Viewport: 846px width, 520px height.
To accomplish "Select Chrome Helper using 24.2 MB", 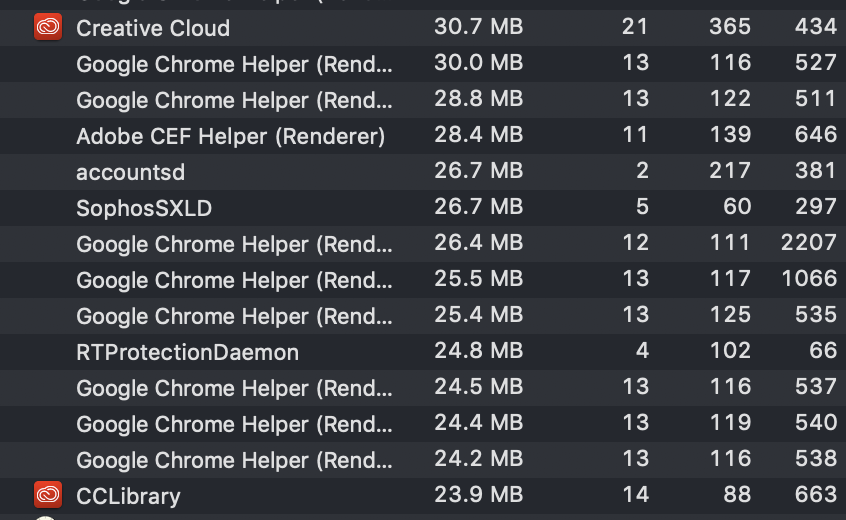I will 423,460.
